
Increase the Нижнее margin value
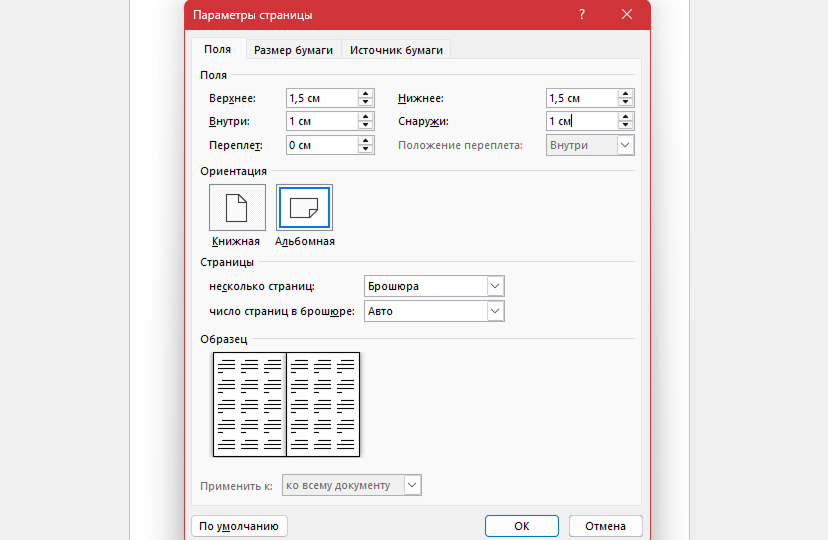625,93
